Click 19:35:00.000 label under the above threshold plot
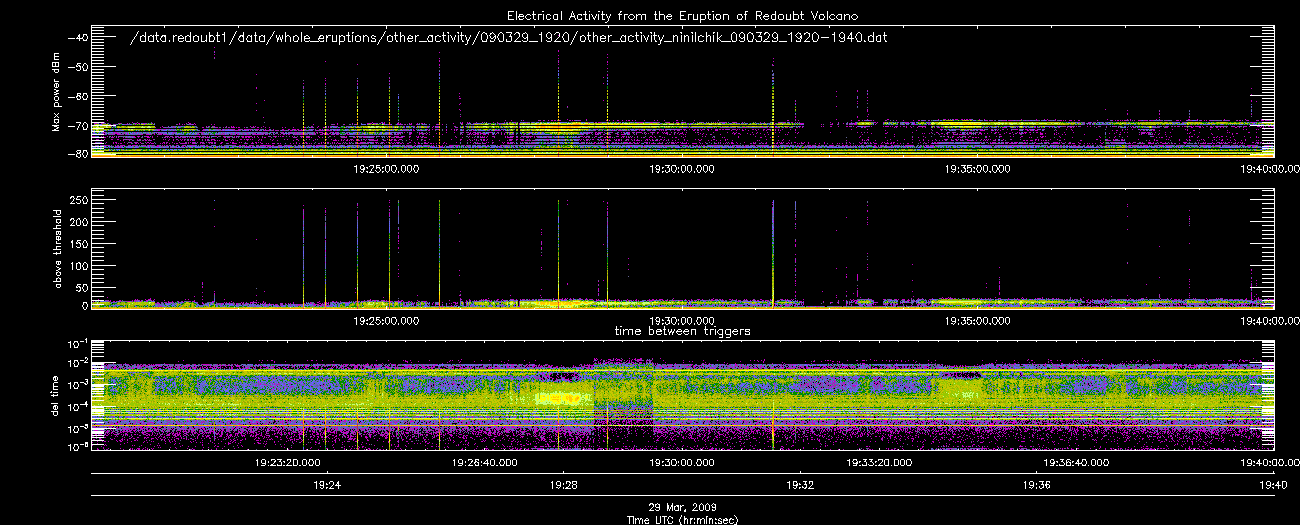Screen dimensions: 1300x525 pos(977,321)
